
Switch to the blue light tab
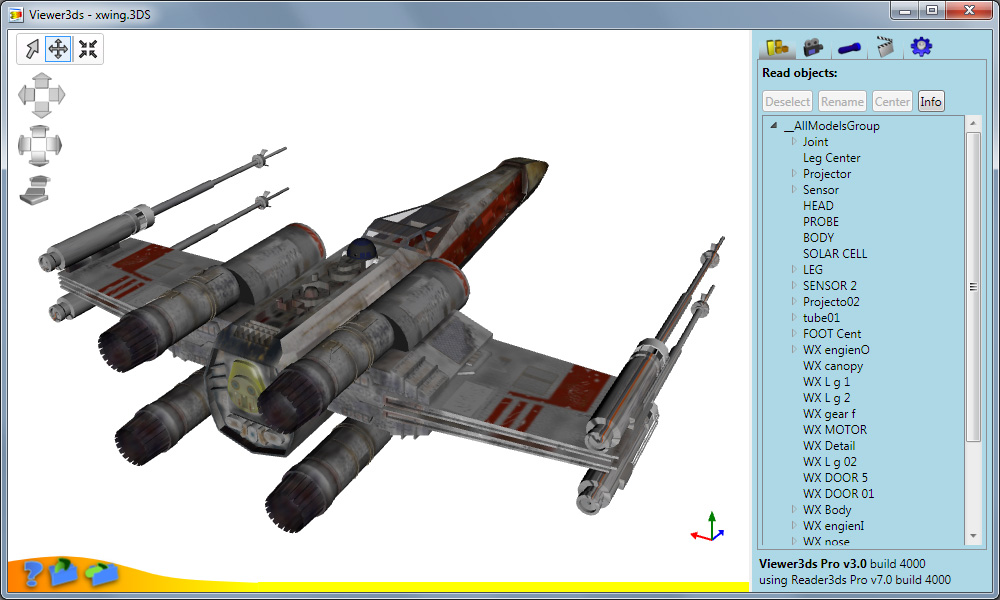tap(849, 48)
